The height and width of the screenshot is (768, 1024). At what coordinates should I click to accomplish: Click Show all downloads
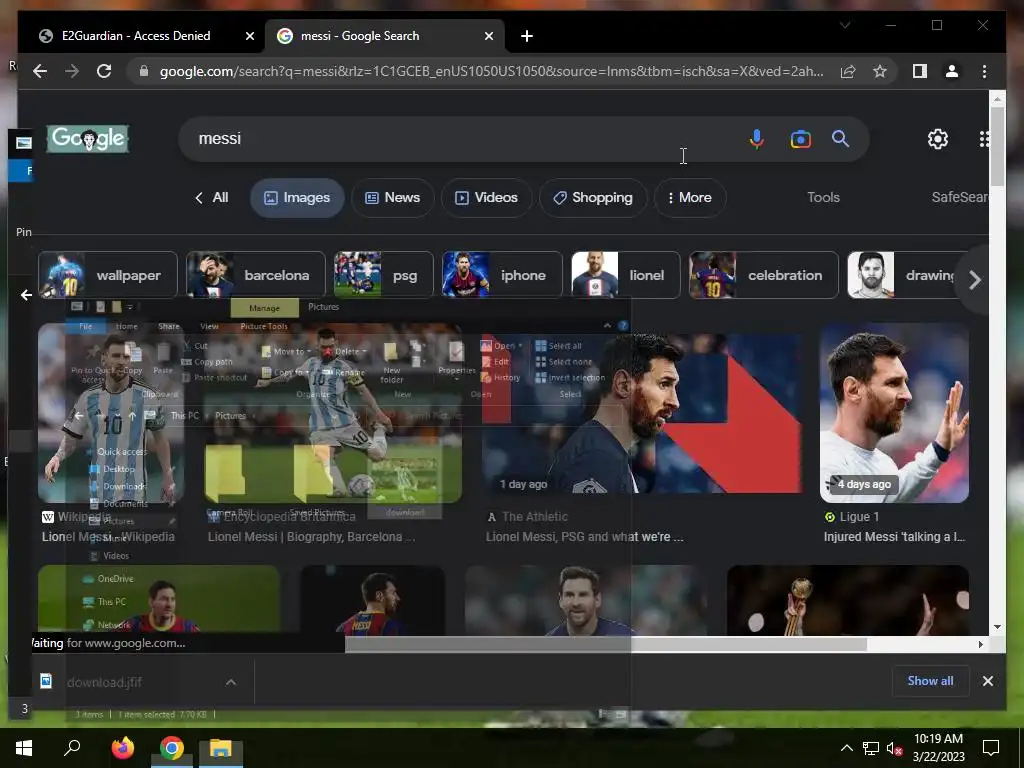point(930,680)
